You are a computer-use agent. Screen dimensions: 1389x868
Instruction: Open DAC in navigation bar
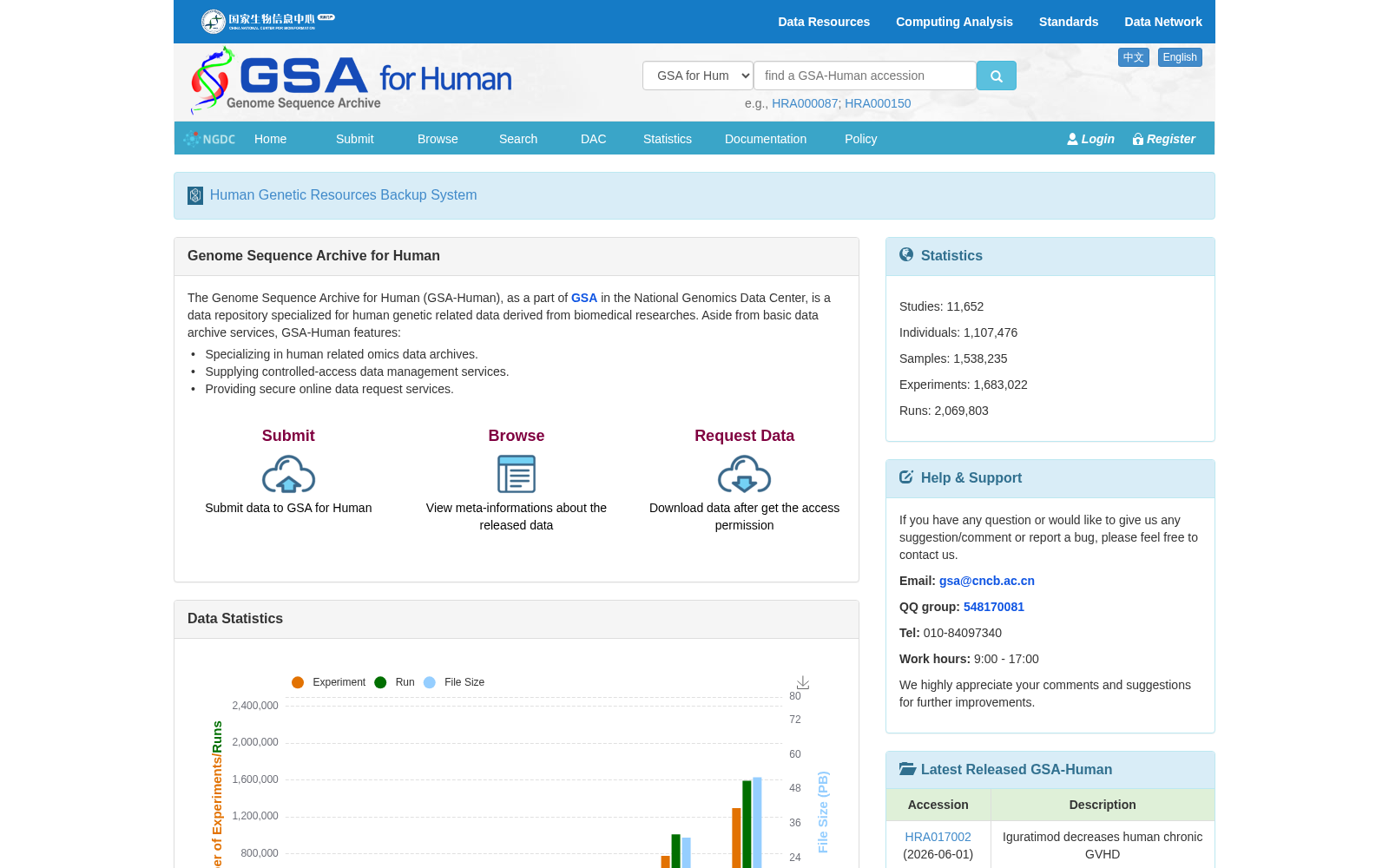click(593, 139)
